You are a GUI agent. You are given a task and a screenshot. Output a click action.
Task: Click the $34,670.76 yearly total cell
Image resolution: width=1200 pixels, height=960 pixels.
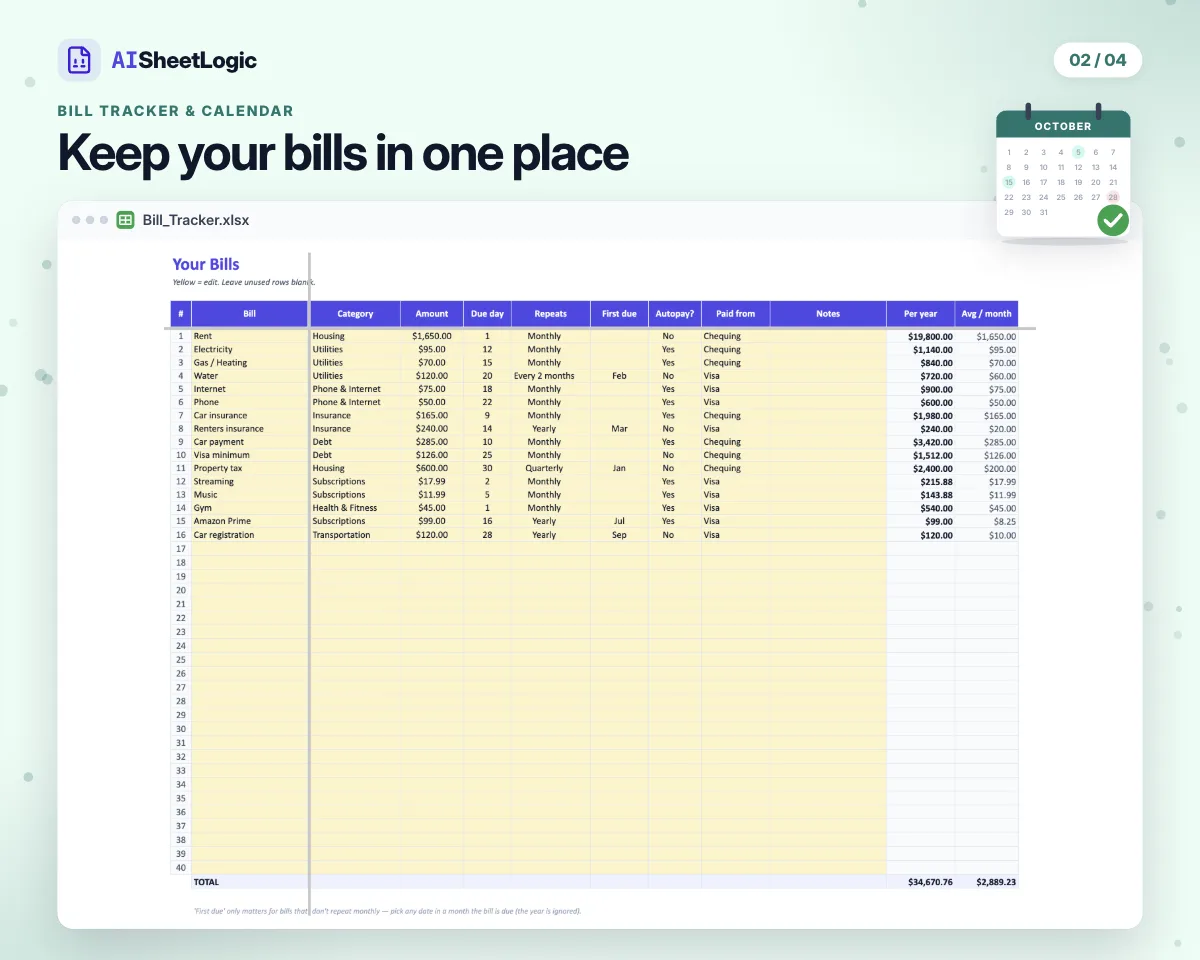[921, 882]
